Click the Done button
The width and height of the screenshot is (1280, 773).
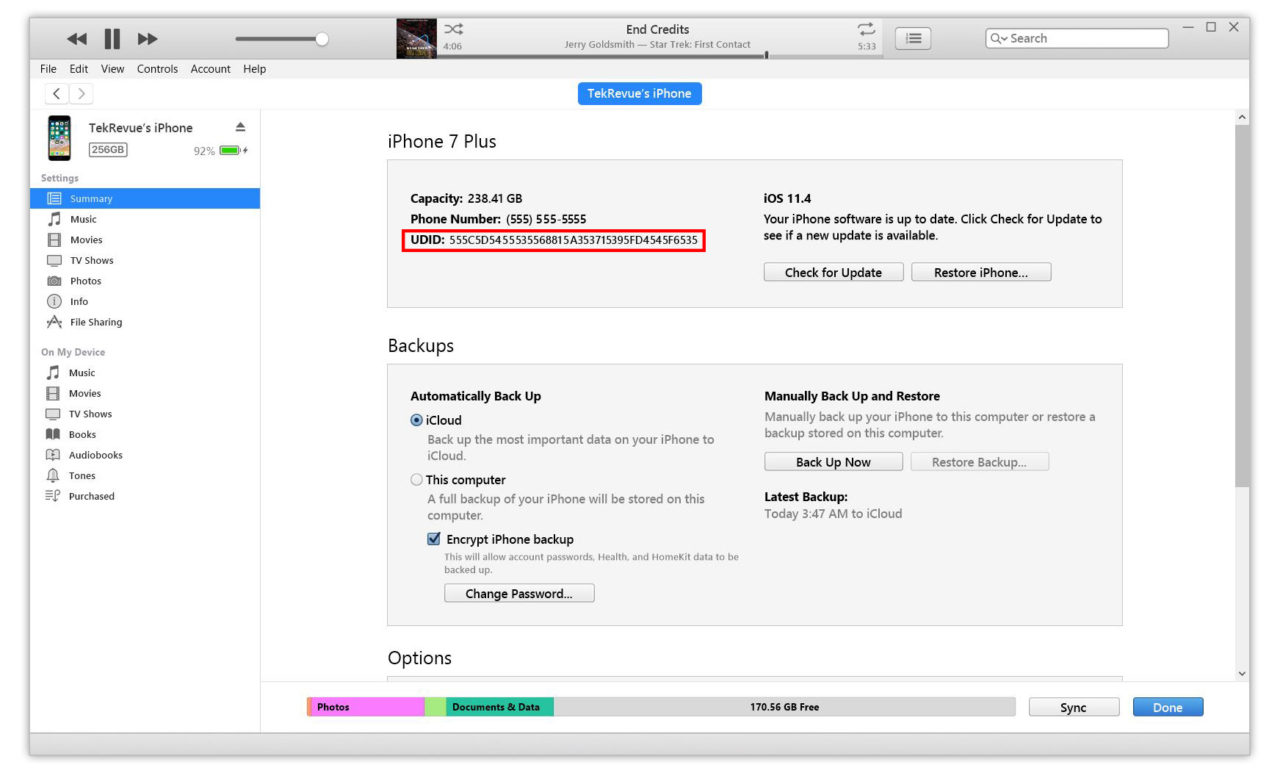(x=1168, y=707)
